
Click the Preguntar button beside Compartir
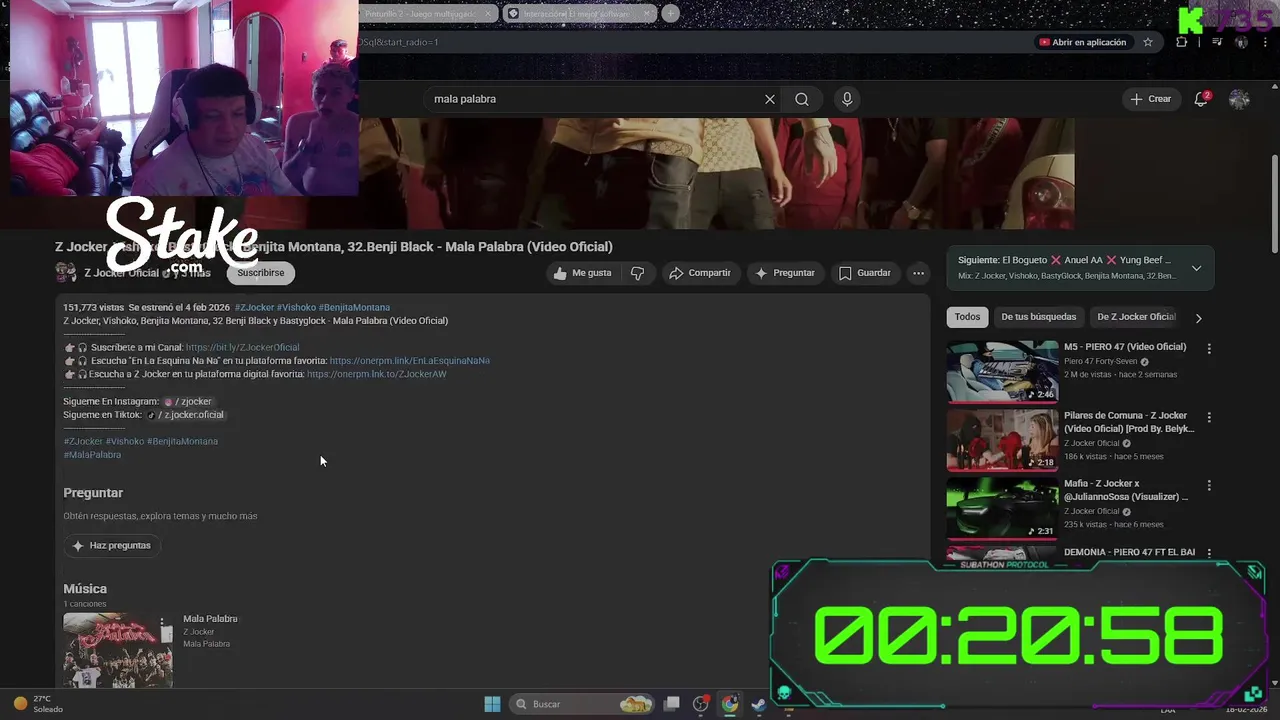pos(785,273)
